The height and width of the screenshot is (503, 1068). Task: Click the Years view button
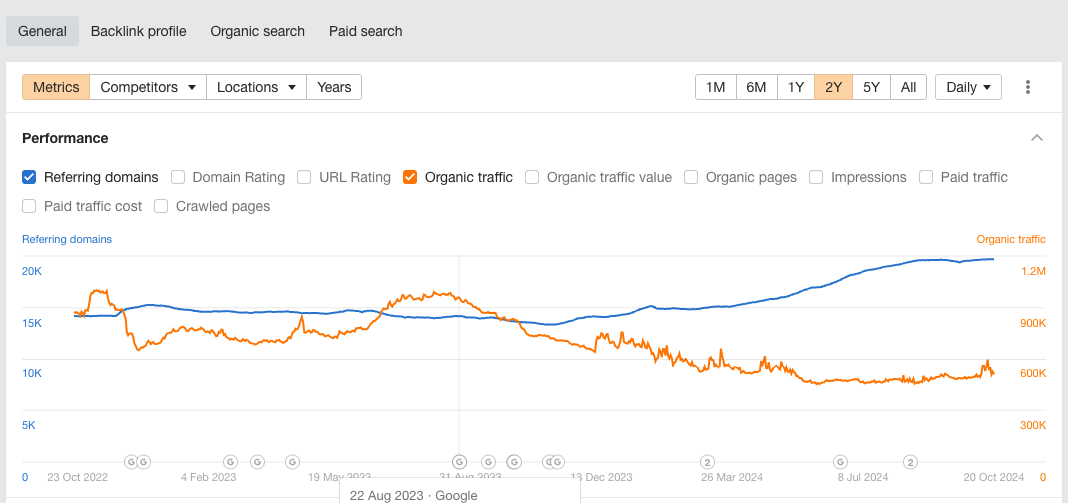pyautogui.click(x=334, y=87)
